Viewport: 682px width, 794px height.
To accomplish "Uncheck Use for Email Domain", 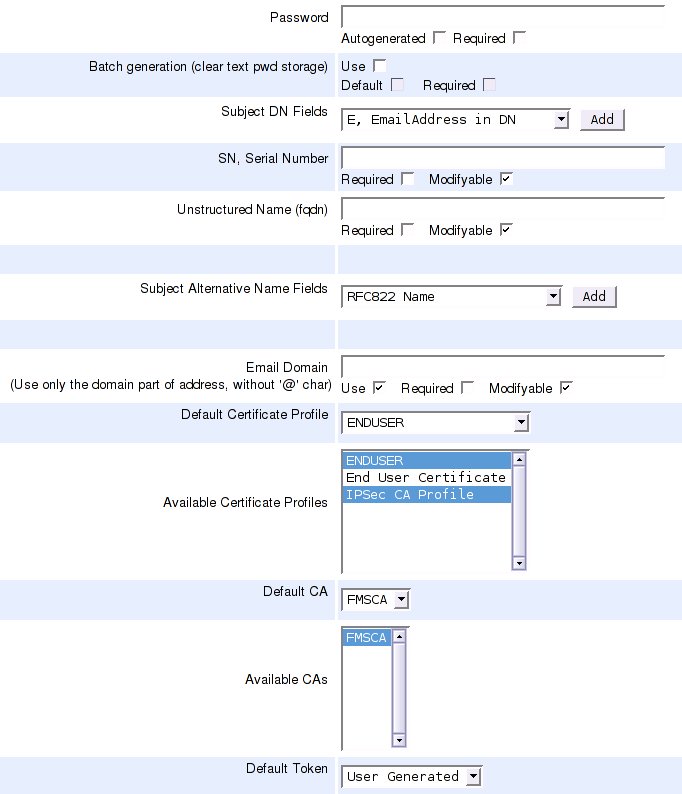I will coord(379,387).
